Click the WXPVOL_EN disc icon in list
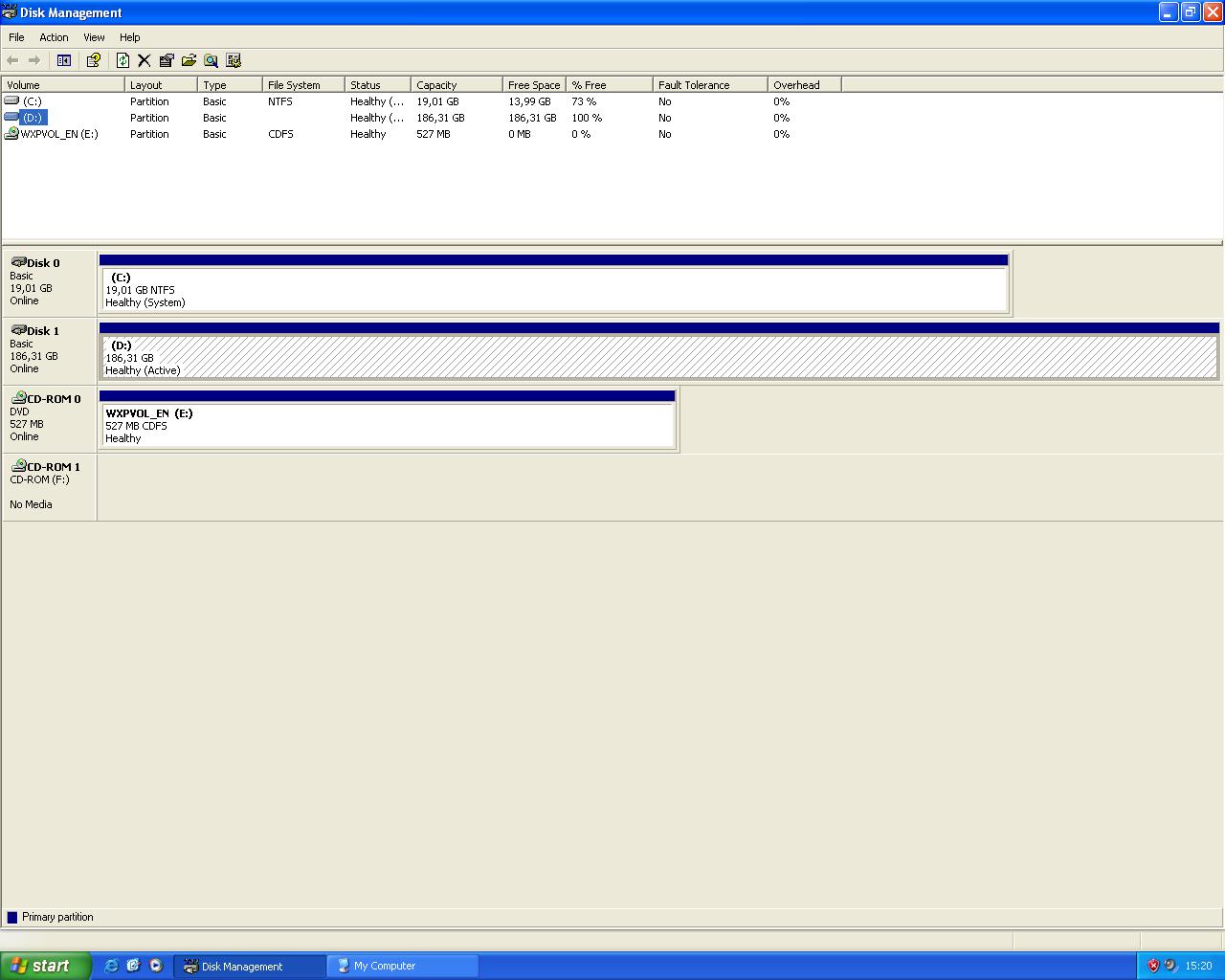The width and height of the screenshot is (1225, 980). click(x=11, y=134)
